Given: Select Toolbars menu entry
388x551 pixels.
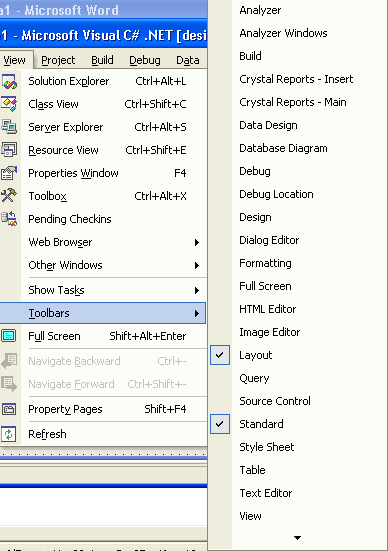Looking at the screenshot, I should 103,313.
